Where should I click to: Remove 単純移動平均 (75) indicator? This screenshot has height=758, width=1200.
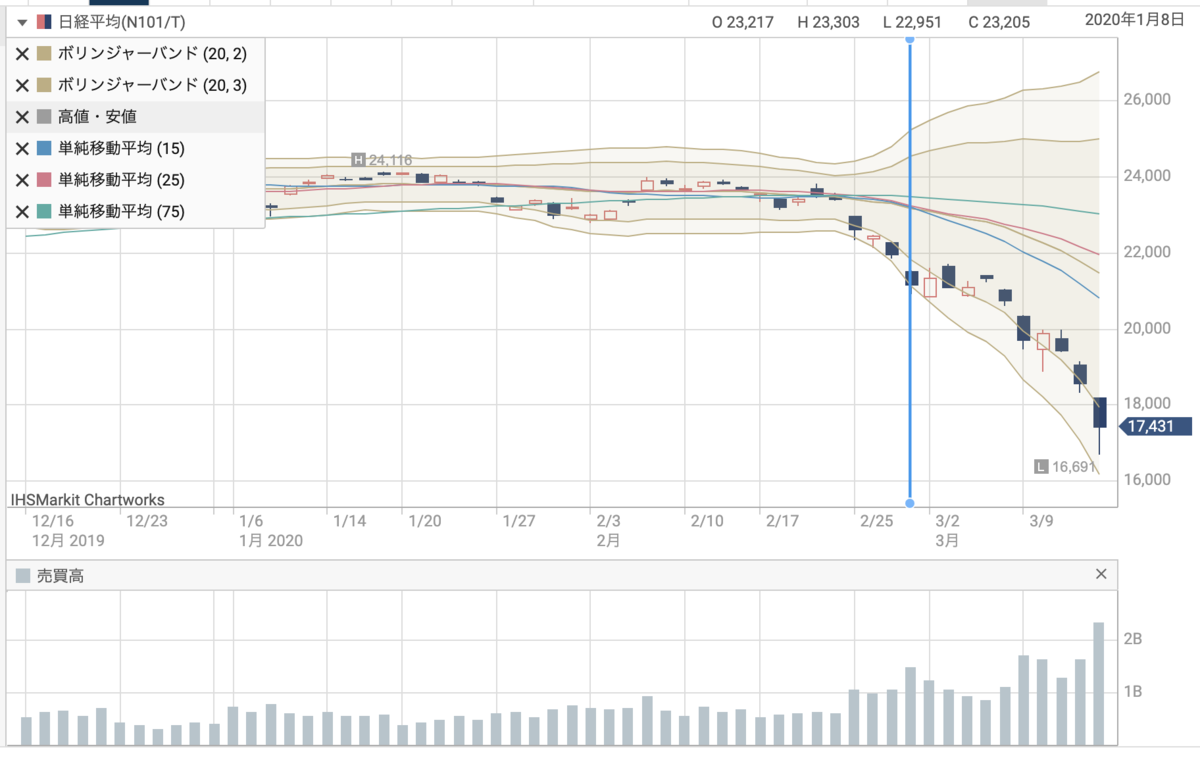click(22, 212)
